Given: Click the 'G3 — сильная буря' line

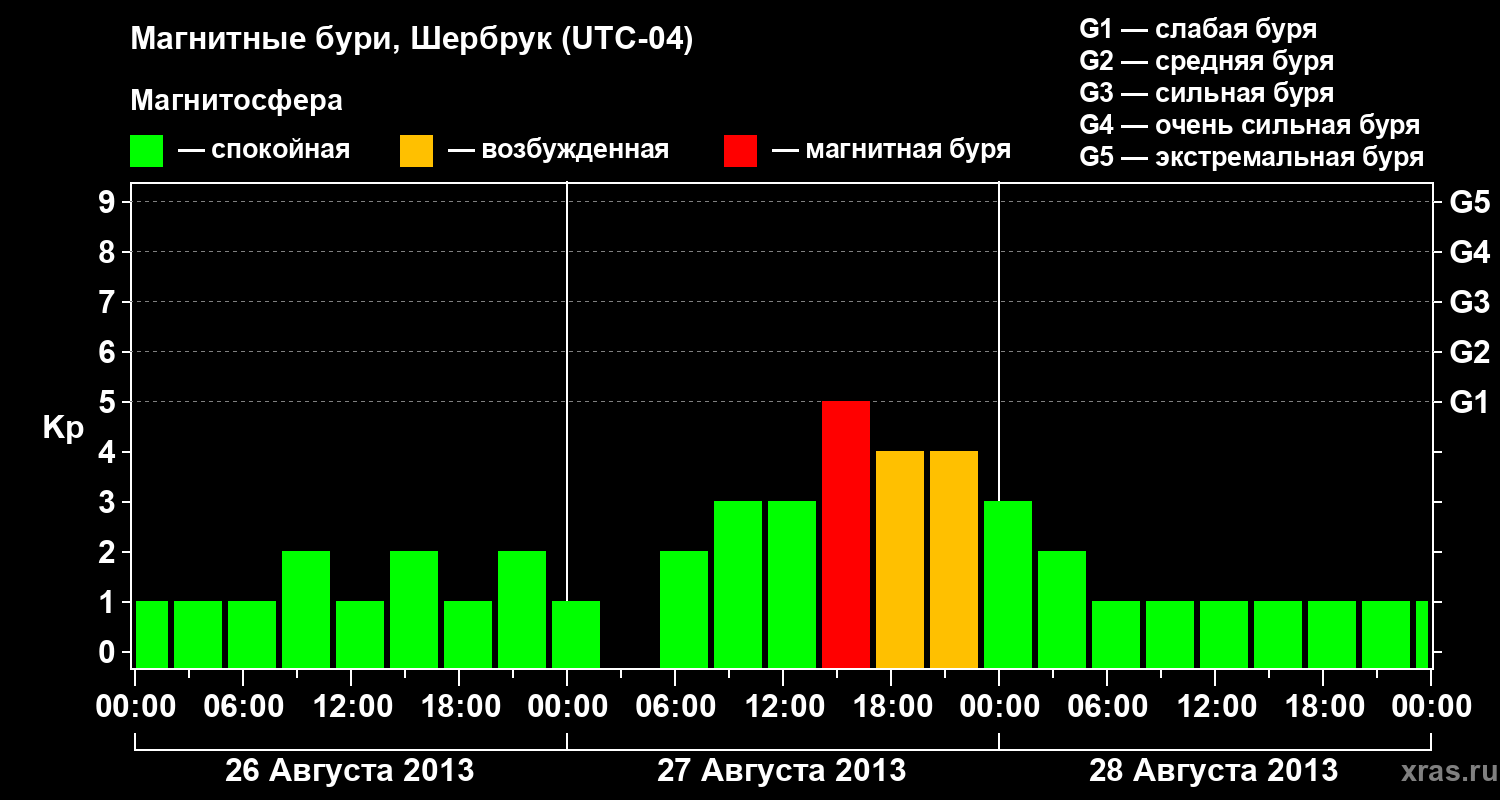Looking at the screenshot, I should 1206,93.
